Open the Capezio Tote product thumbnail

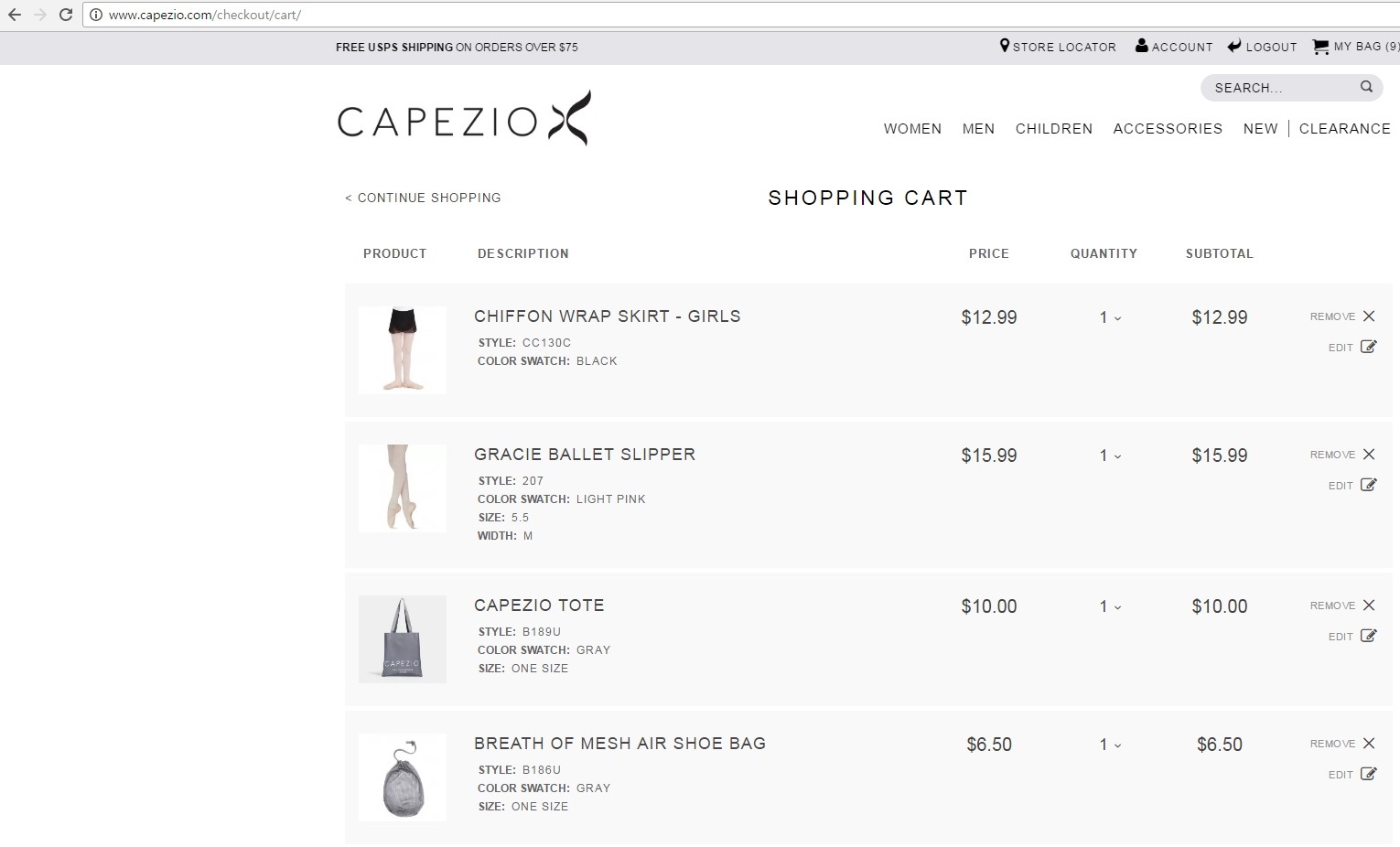tap(403, 639)
